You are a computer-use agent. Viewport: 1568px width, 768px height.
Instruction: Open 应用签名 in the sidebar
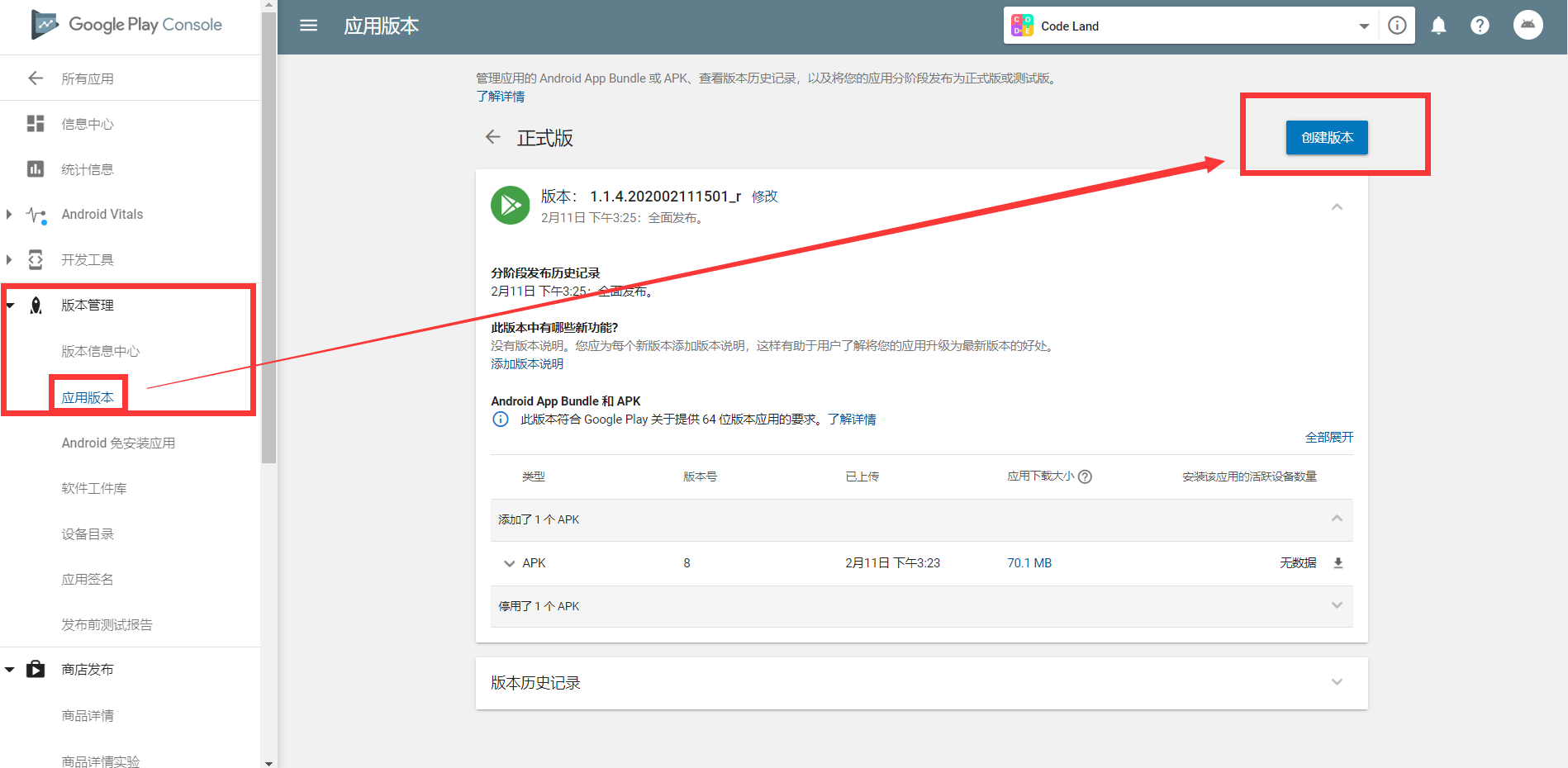88,579
